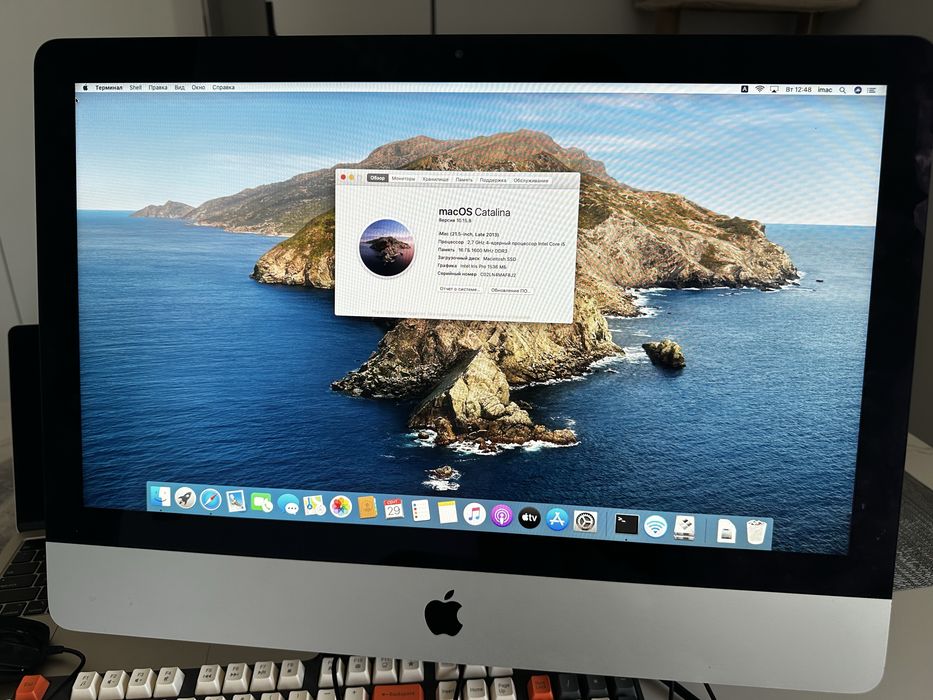Image resolution: width=933 pixels, height=700 pixels.
Task: Open Maps from the Dock
Action: coord(314,506)
